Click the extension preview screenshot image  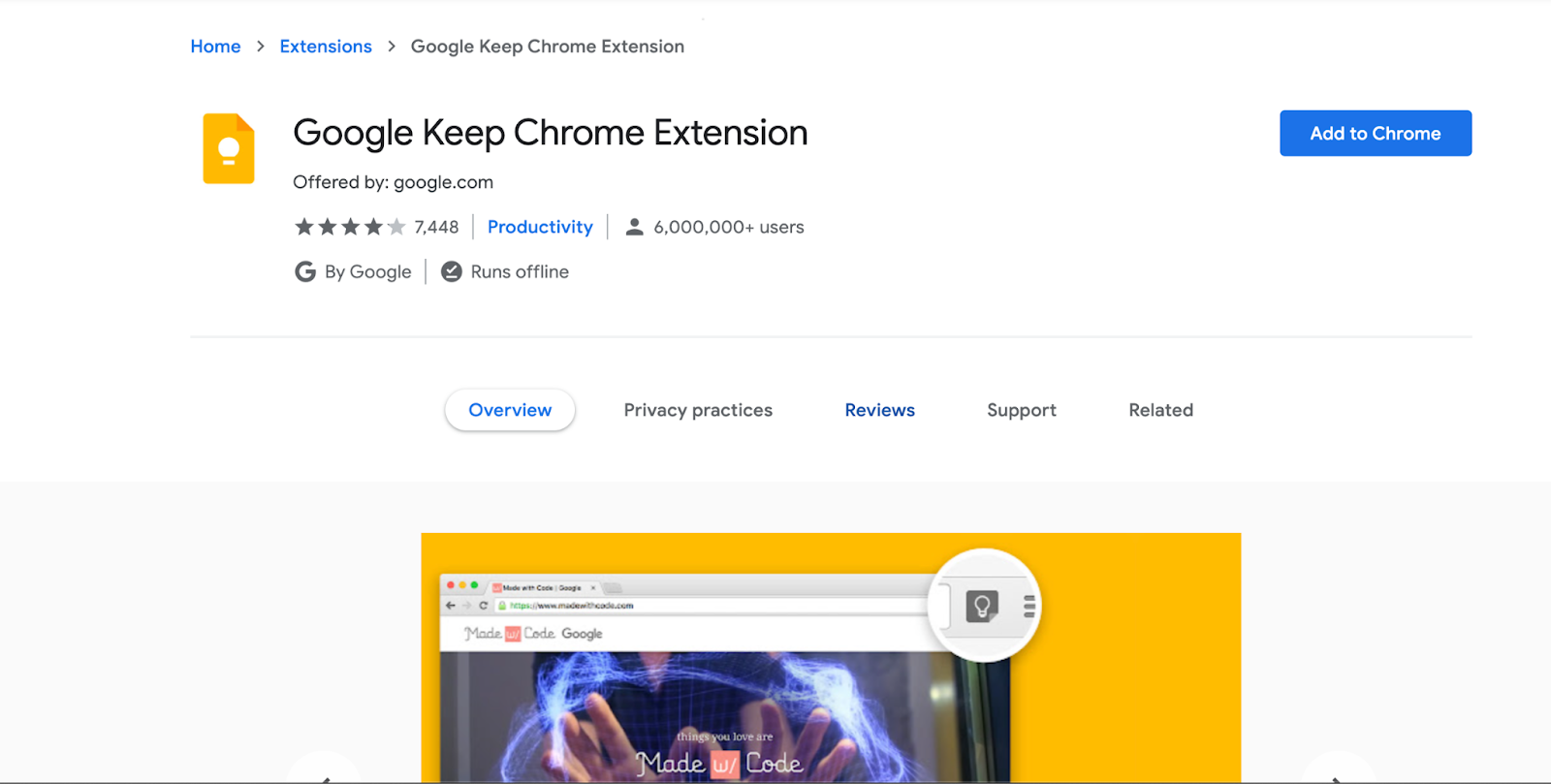pyautogui.click(x=831, y=657)
